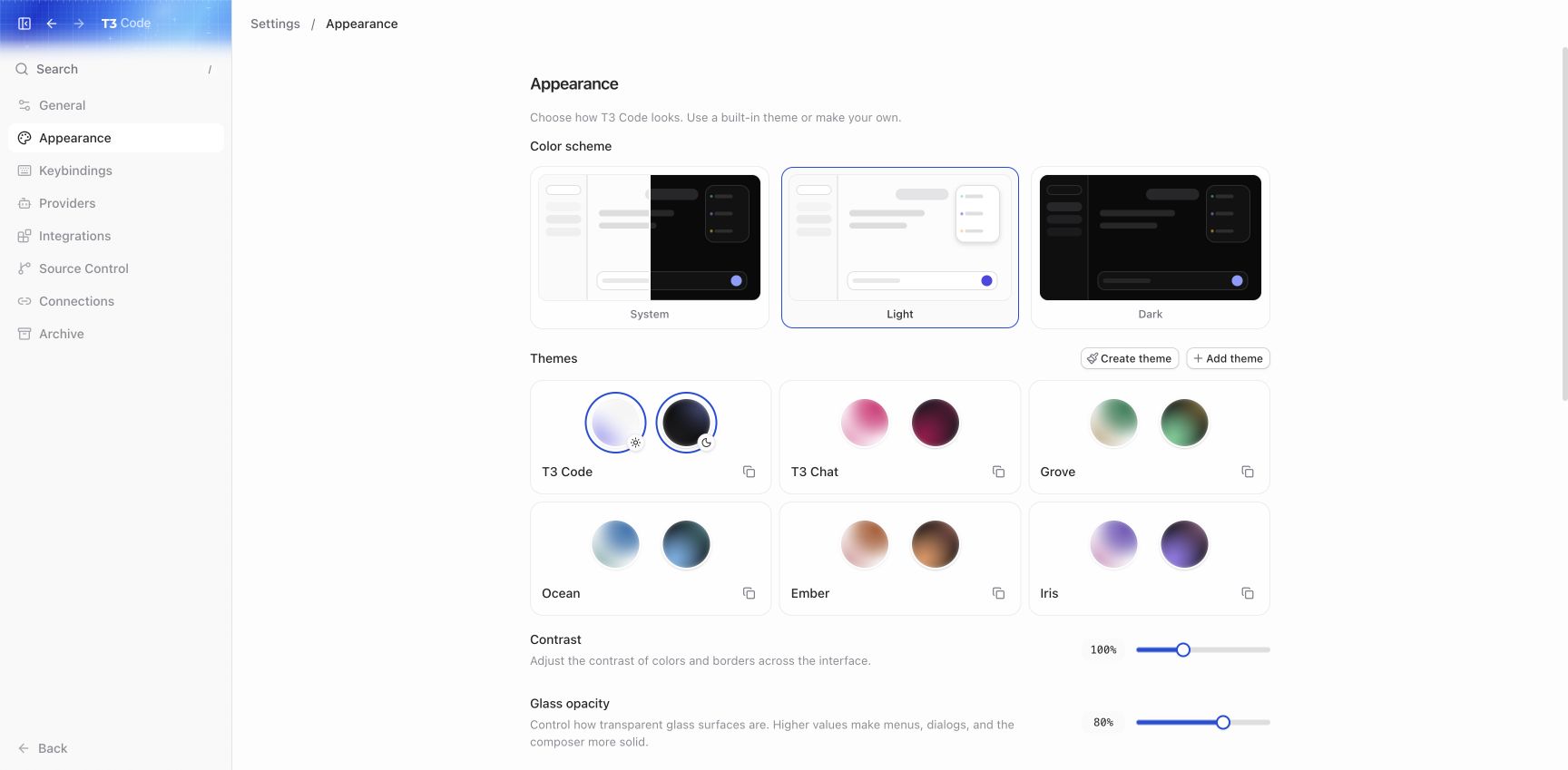Open Integrations settings
The width and height of the screenshot is (1568, 770).
coord(116,236)
